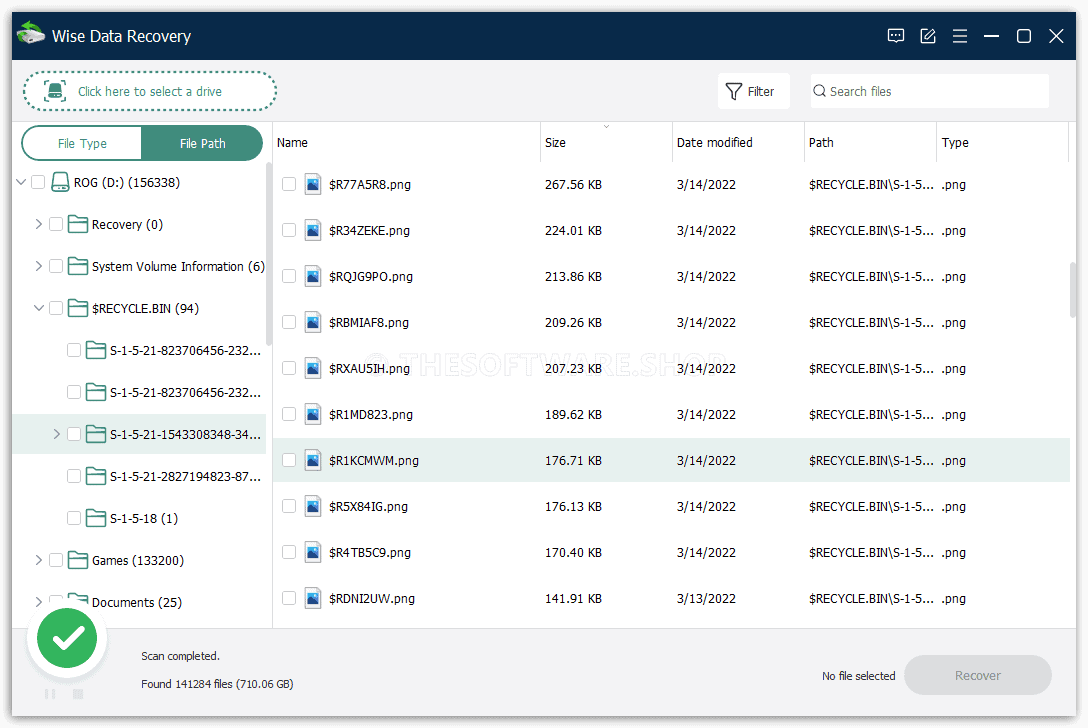
Task: Open the feedback chat icon in title bar
Action: coord(896,36)
